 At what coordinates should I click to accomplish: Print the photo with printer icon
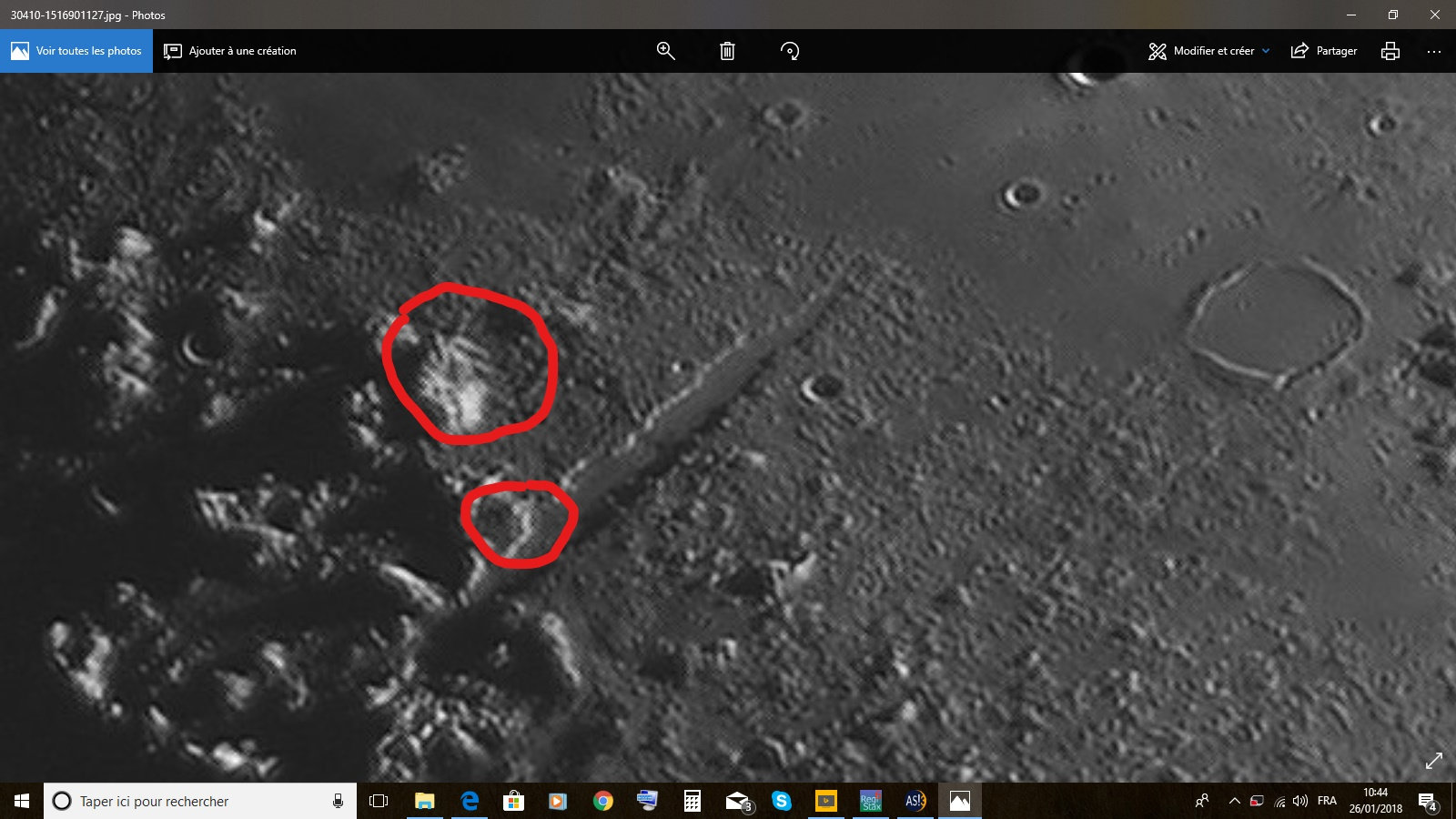click(x=1390, y=51)
